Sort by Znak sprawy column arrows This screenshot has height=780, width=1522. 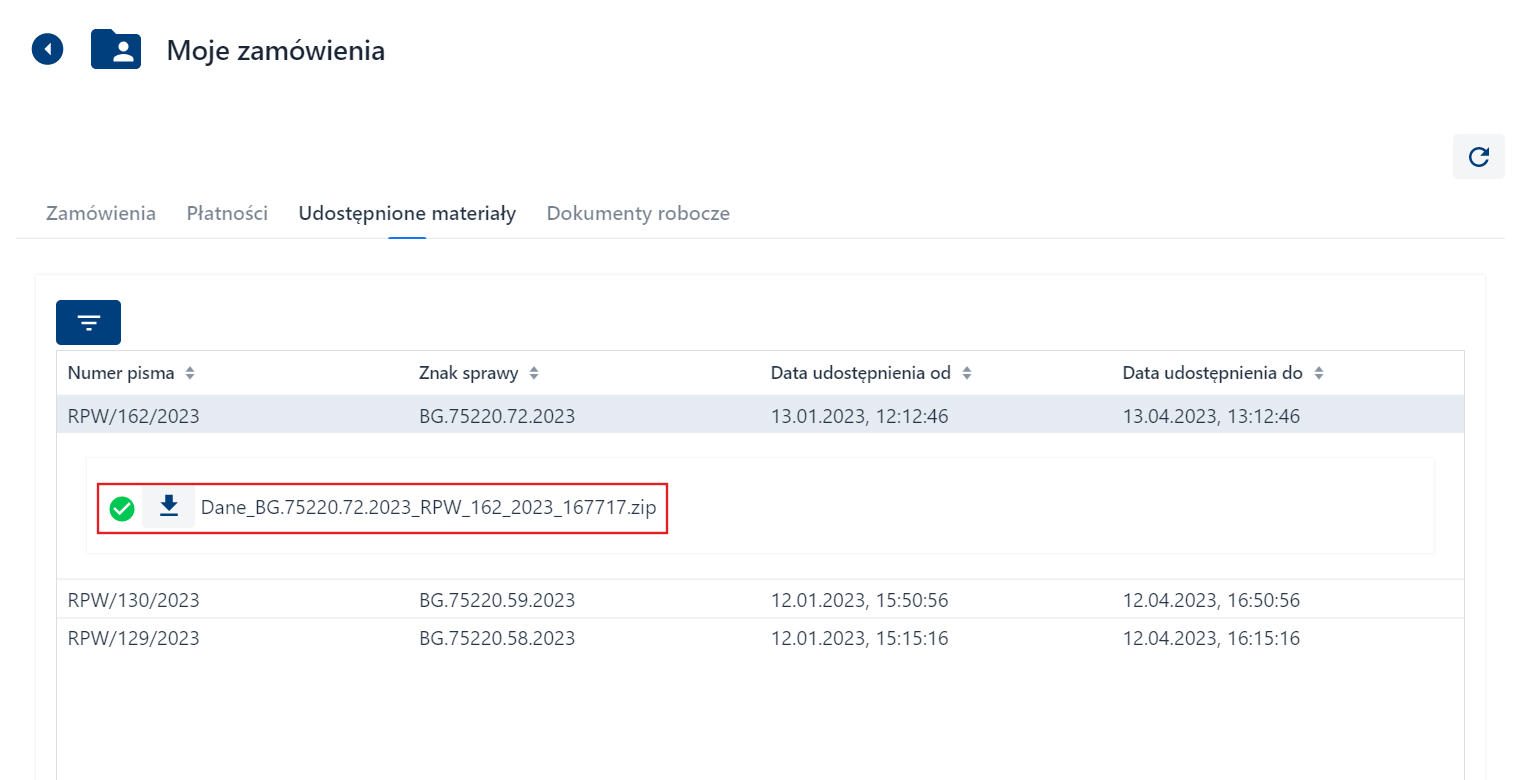click(534, 373)
